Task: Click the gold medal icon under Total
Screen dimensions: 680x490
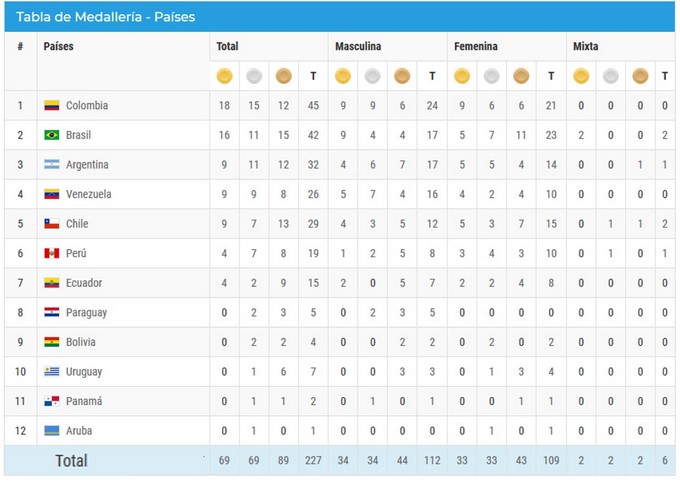Action: 224,76
